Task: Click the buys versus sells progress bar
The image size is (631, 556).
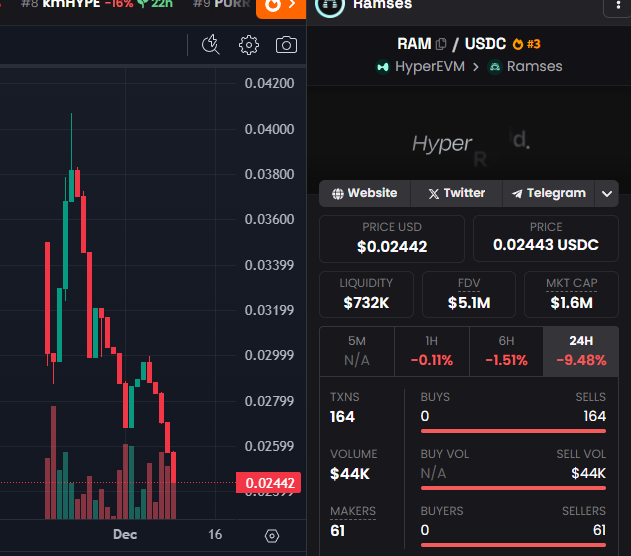Action: click(x=513, y=431)
